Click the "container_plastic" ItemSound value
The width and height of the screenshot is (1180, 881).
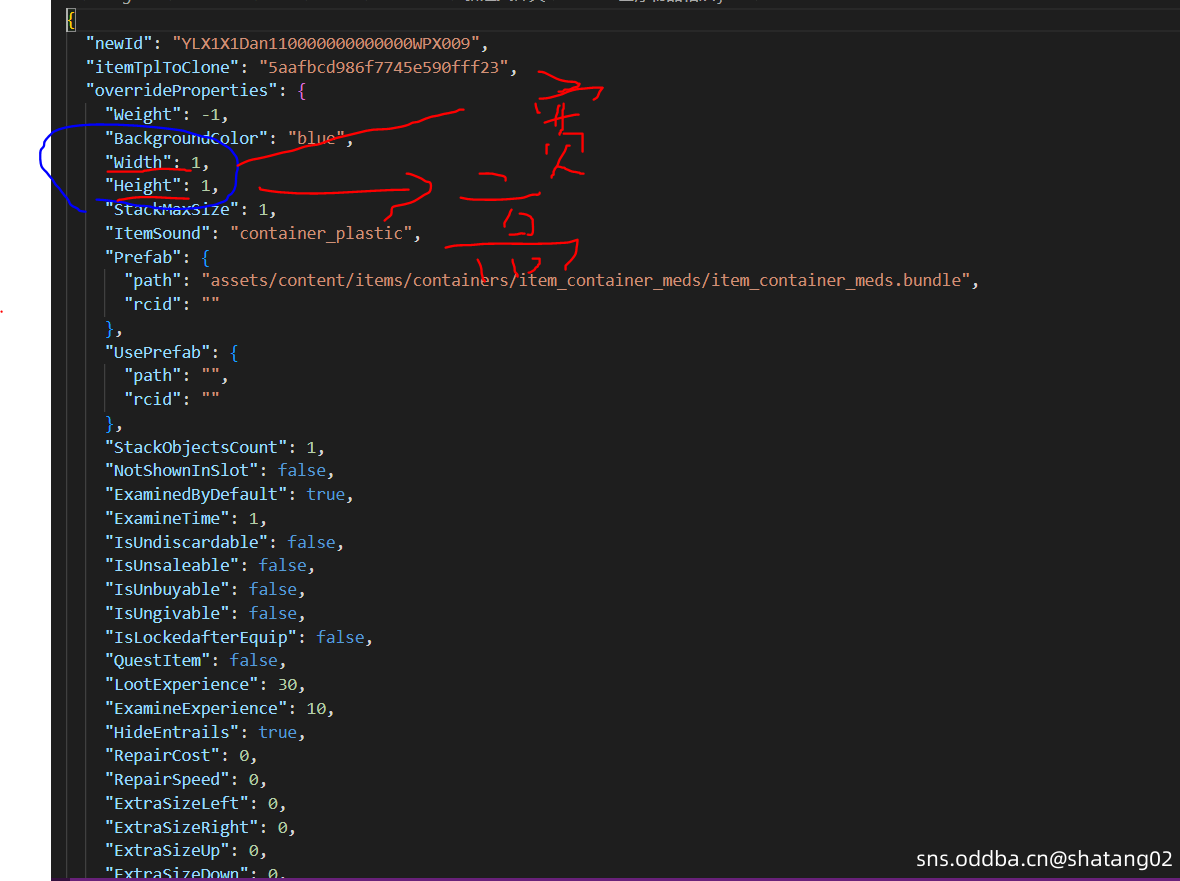[x=321, y=233]
